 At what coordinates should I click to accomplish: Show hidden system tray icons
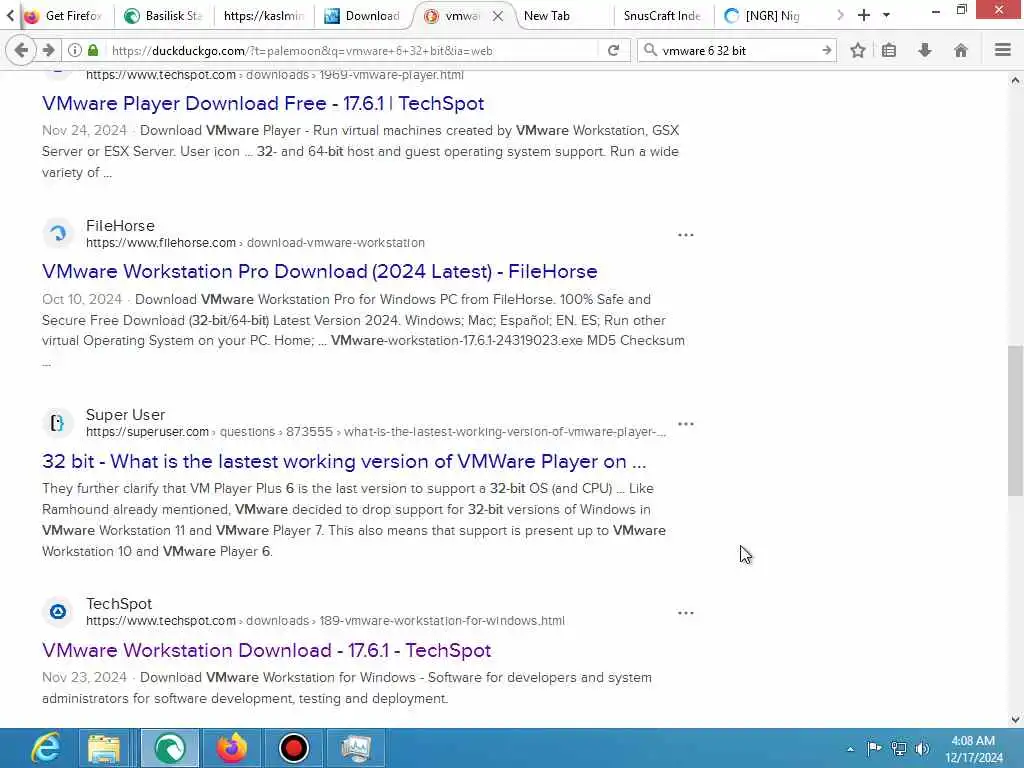pyautogui.click(x=850, y=748)
